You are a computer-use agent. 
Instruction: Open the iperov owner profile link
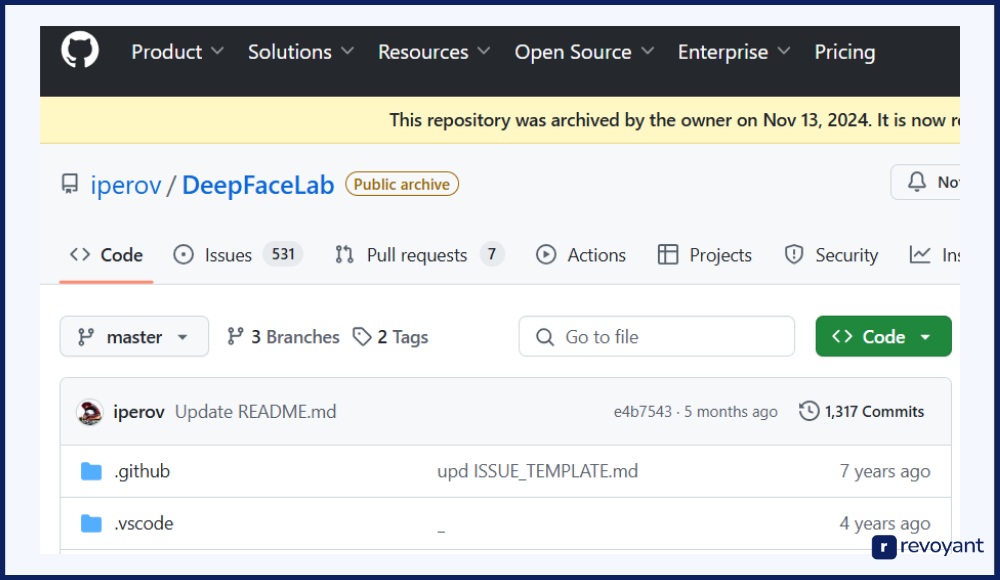pyautogui.click(x=126, y=184)
